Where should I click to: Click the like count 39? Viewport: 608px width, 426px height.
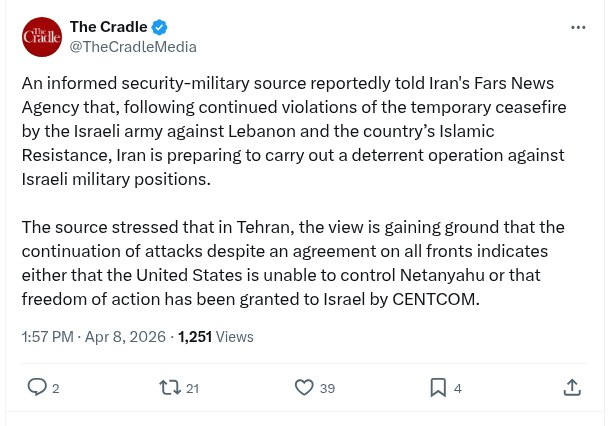[327, 388]
